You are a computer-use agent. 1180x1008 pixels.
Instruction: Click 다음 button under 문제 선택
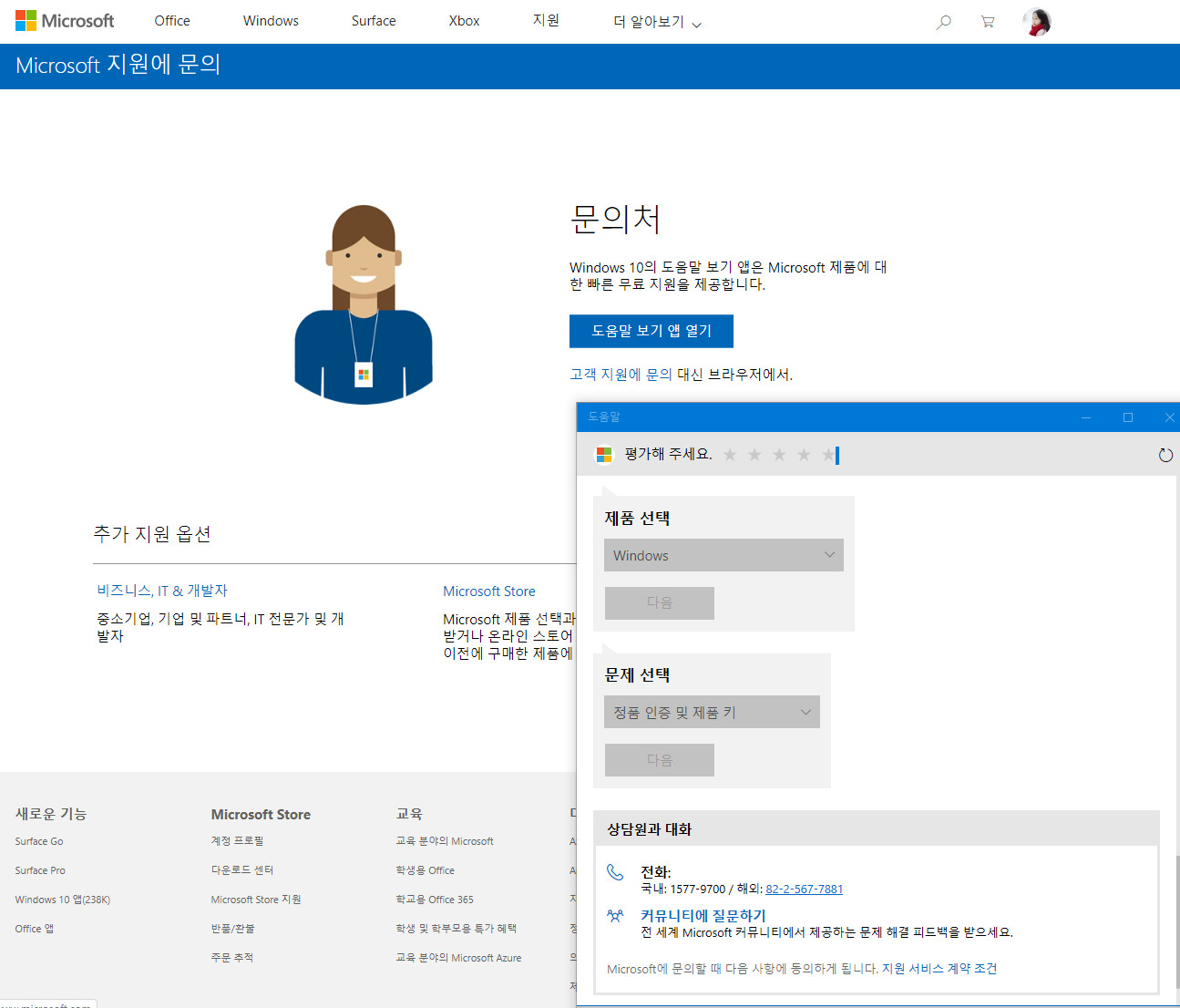click(x=659, y=759)
